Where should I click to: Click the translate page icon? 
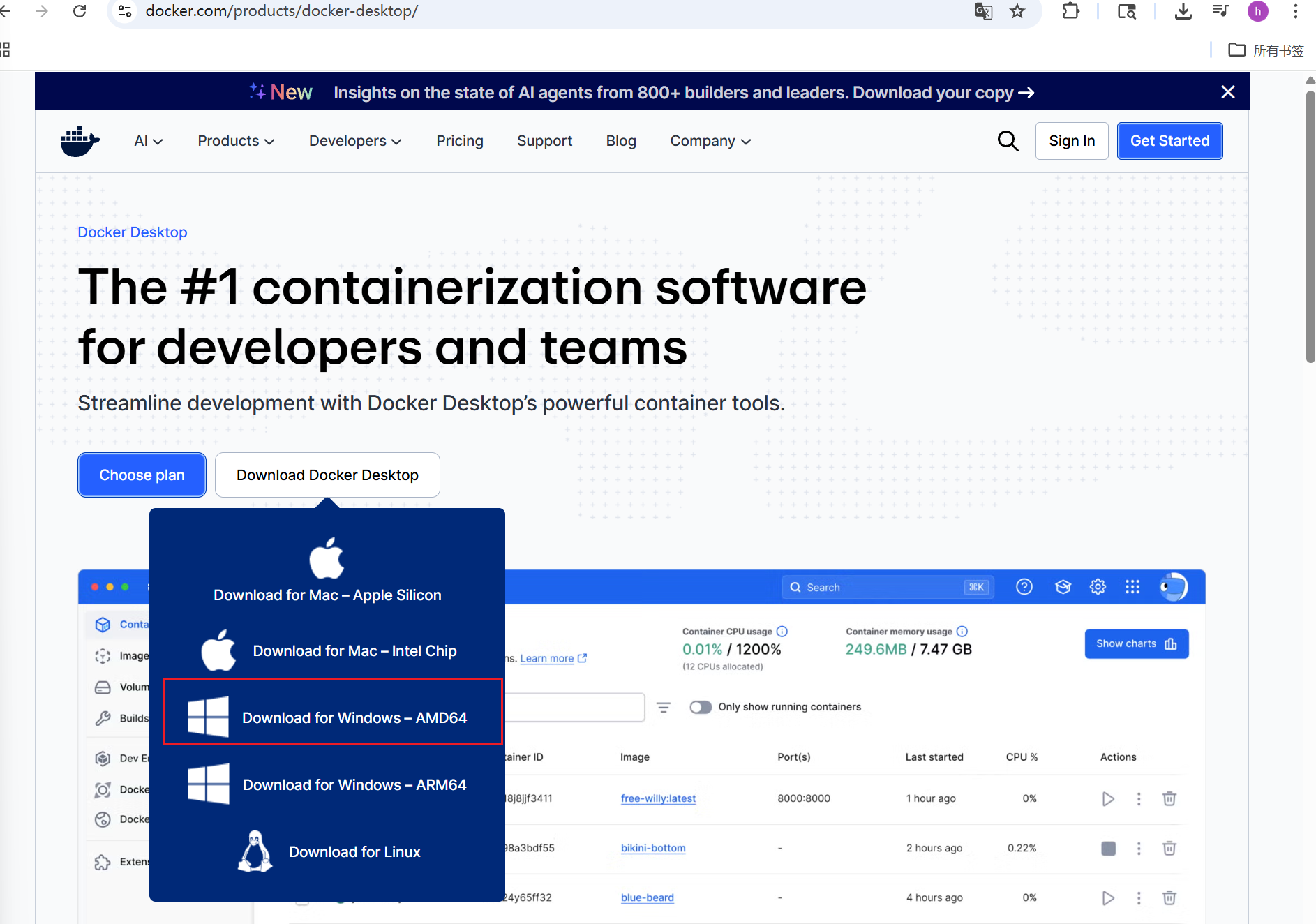pos(984,11)
